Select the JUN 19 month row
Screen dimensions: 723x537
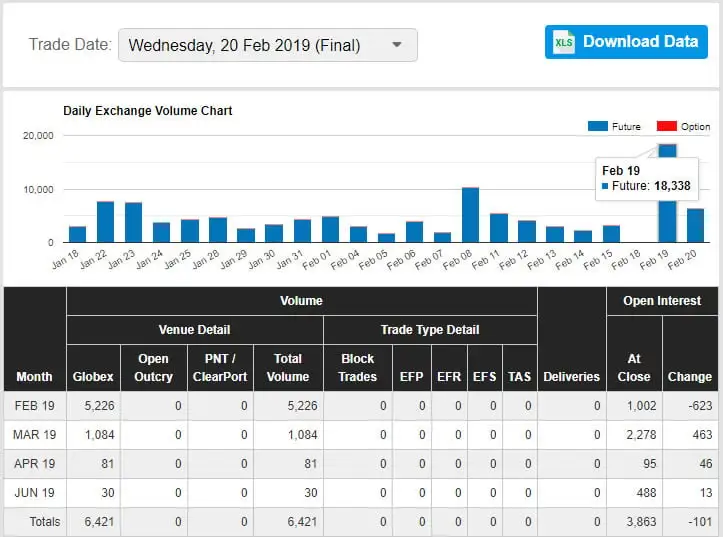click(x=35, y=493)
